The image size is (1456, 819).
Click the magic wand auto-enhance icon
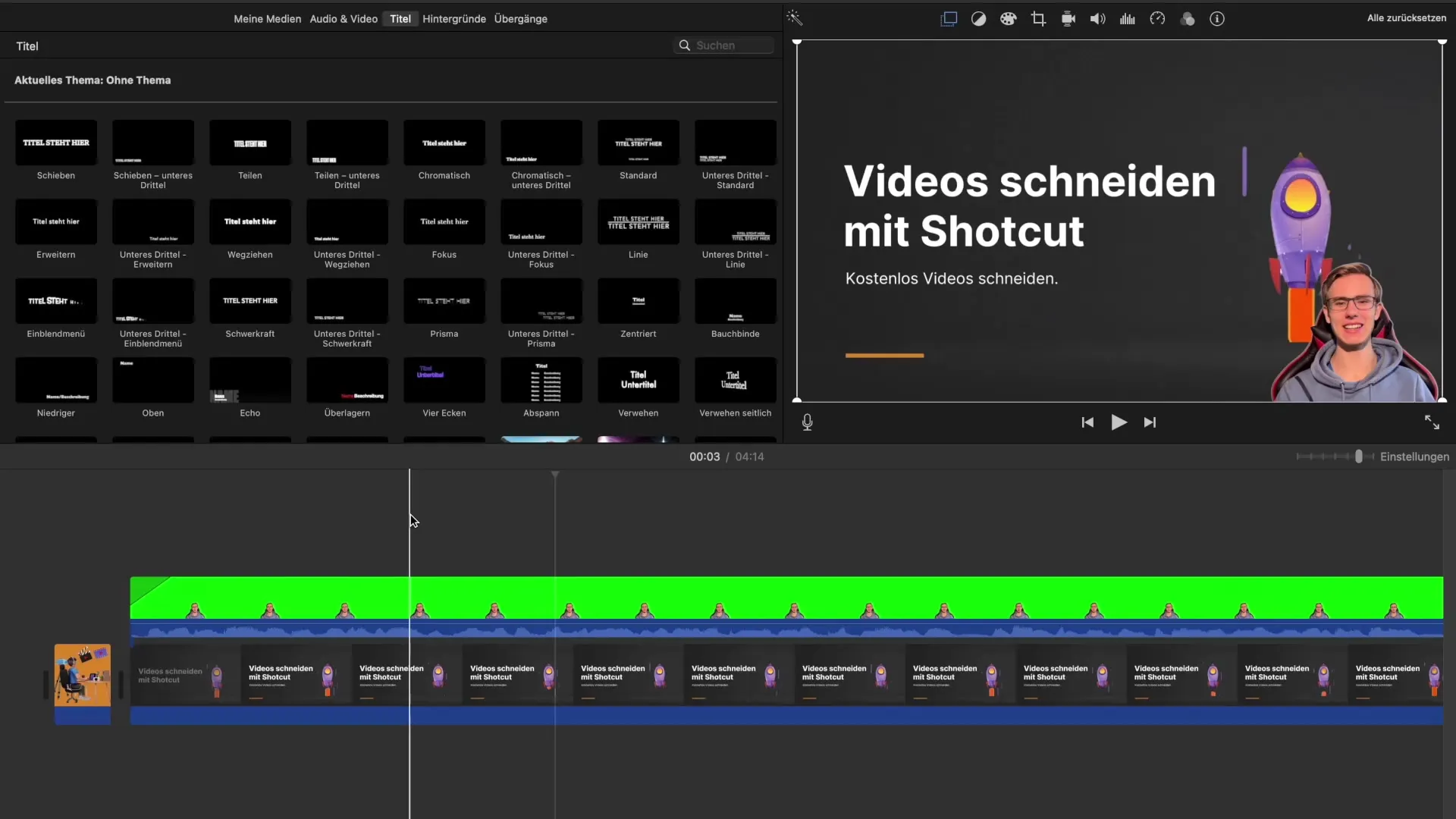click(794, 18)
